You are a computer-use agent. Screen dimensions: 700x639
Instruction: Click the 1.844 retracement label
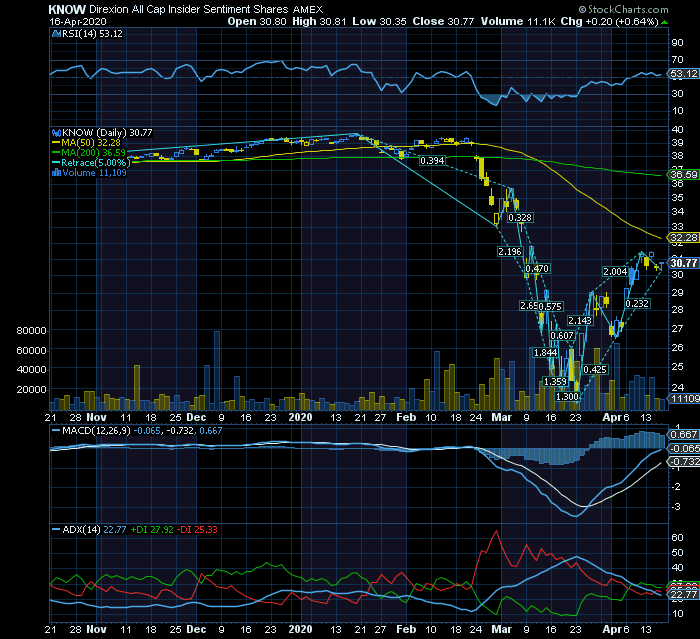click(546, 353)
